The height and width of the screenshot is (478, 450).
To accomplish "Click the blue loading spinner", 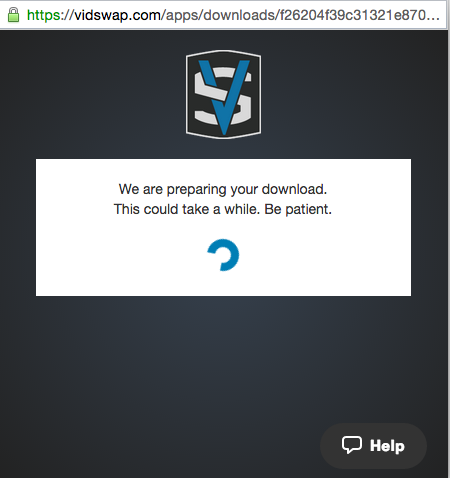I will tap(223, 255).
